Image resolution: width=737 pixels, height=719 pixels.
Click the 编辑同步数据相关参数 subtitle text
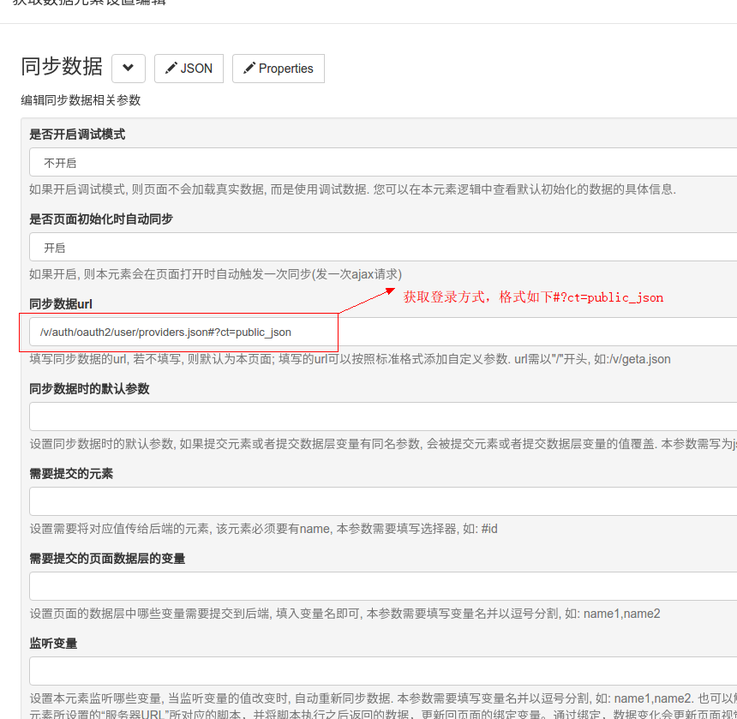(x=81, y=100)
